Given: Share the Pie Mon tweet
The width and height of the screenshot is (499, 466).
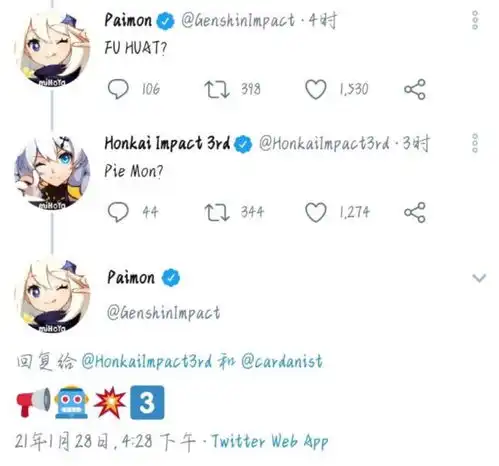Looking at the screenshot, I should 415,212.
